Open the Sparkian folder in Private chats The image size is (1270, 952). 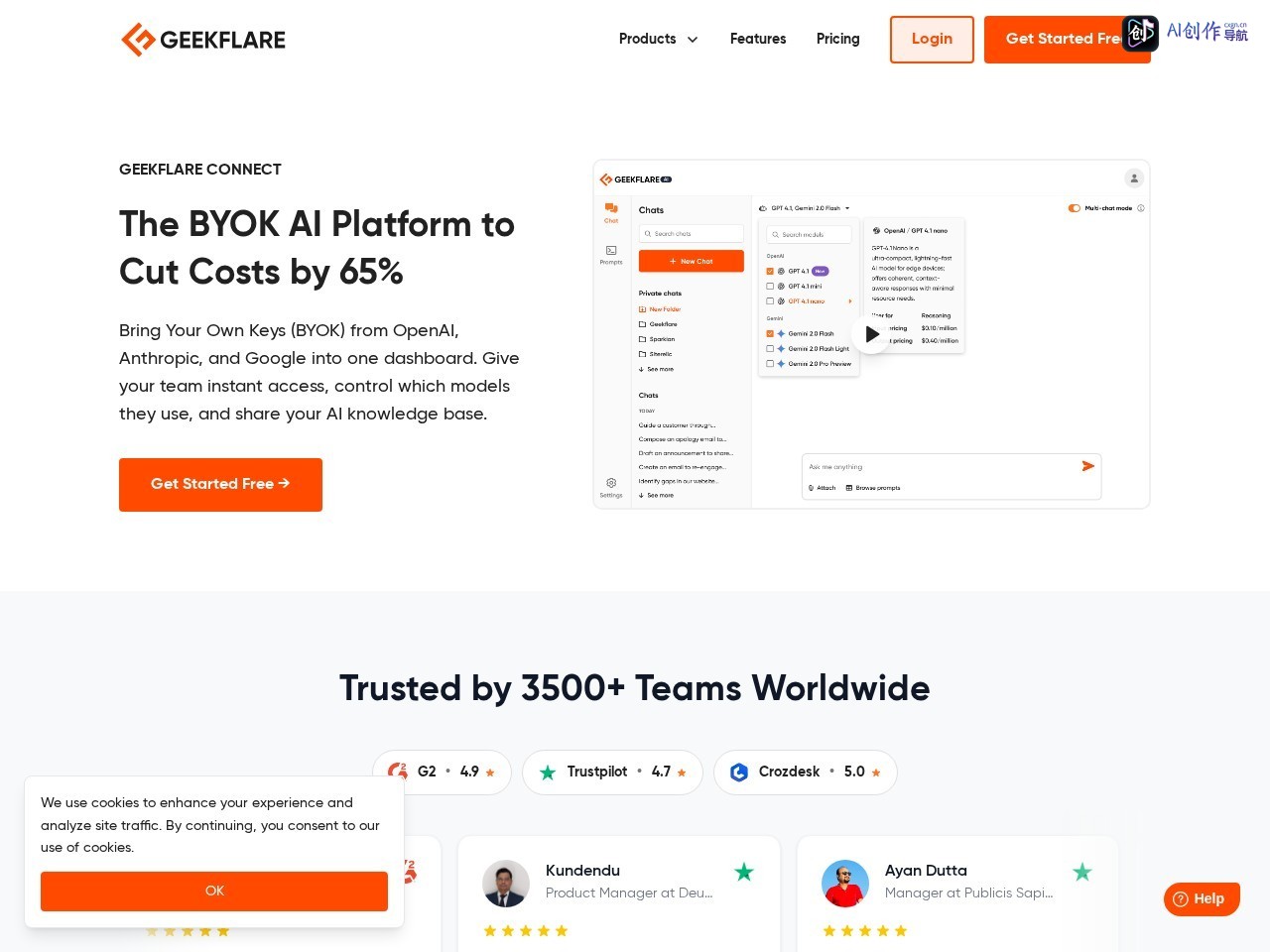[658, 339]
